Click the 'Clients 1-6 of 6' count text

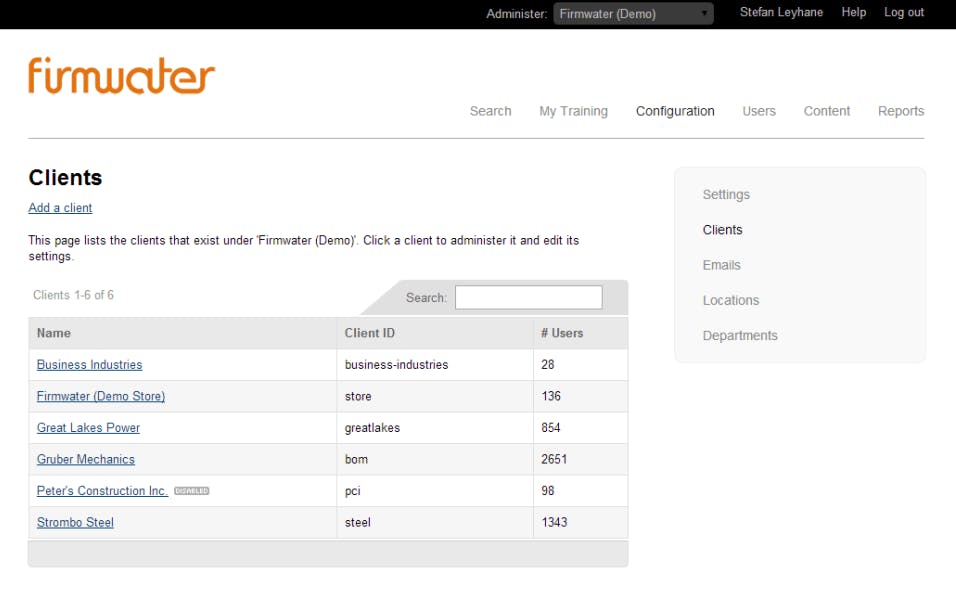(x=73, y=295)
